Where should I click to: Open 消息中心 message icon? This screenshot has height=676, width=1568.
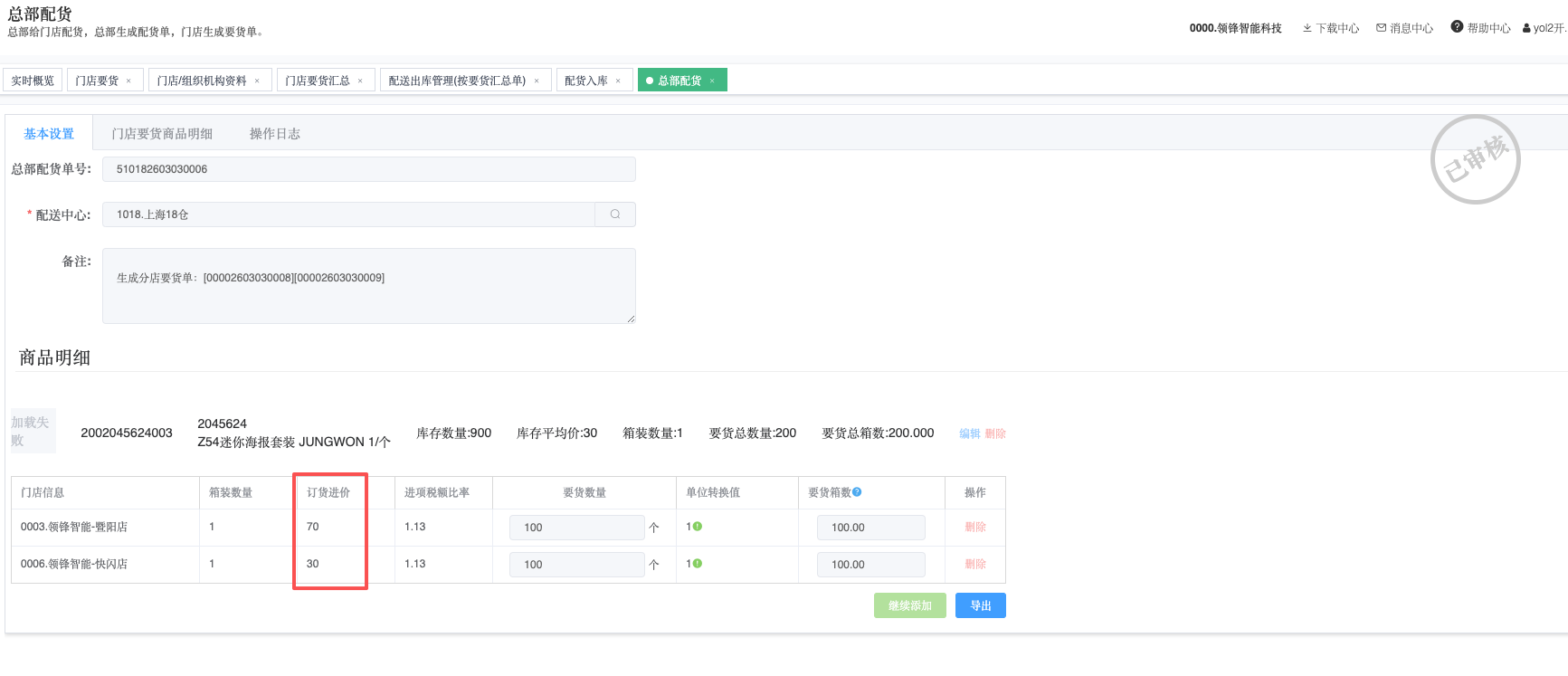[1381, 28]
